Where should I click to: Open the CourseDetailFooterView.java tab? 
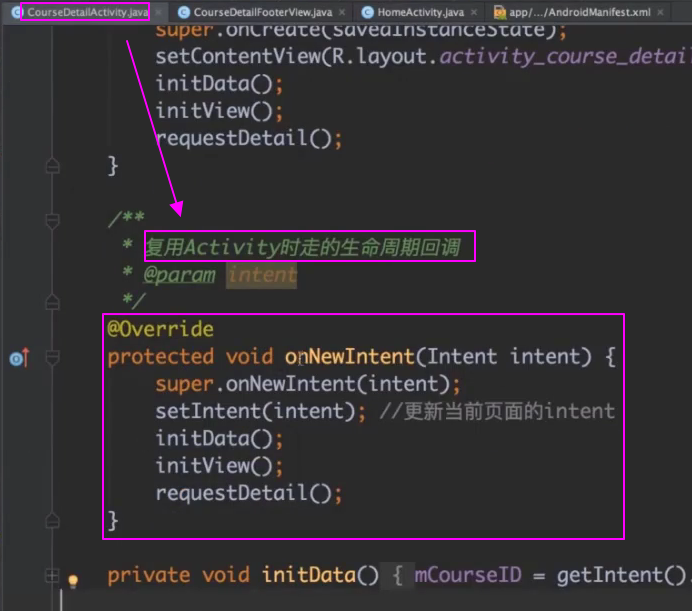pyautogui.click(x=263, y=12)
